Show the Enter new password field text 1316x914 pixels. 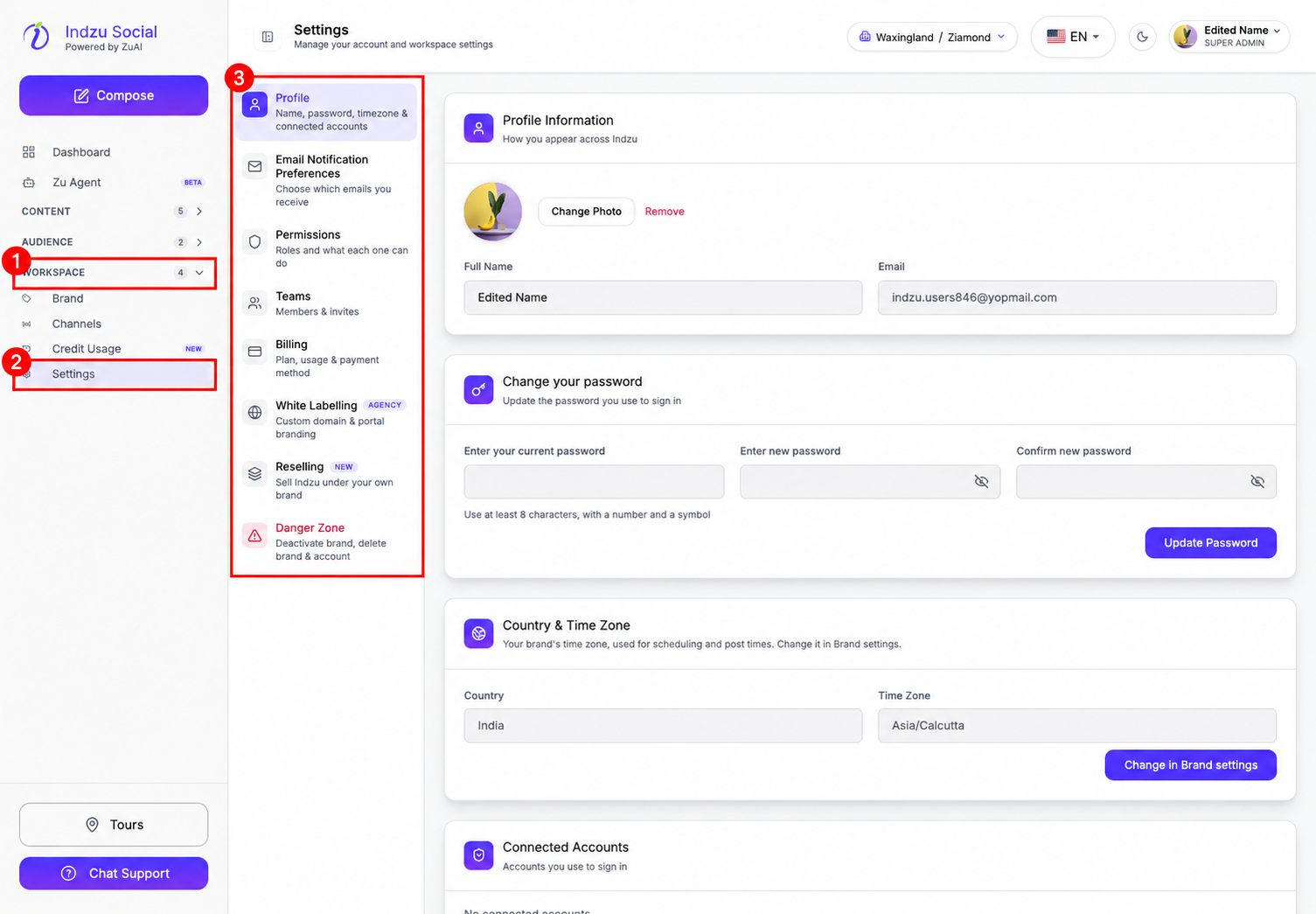coord(981,482)
